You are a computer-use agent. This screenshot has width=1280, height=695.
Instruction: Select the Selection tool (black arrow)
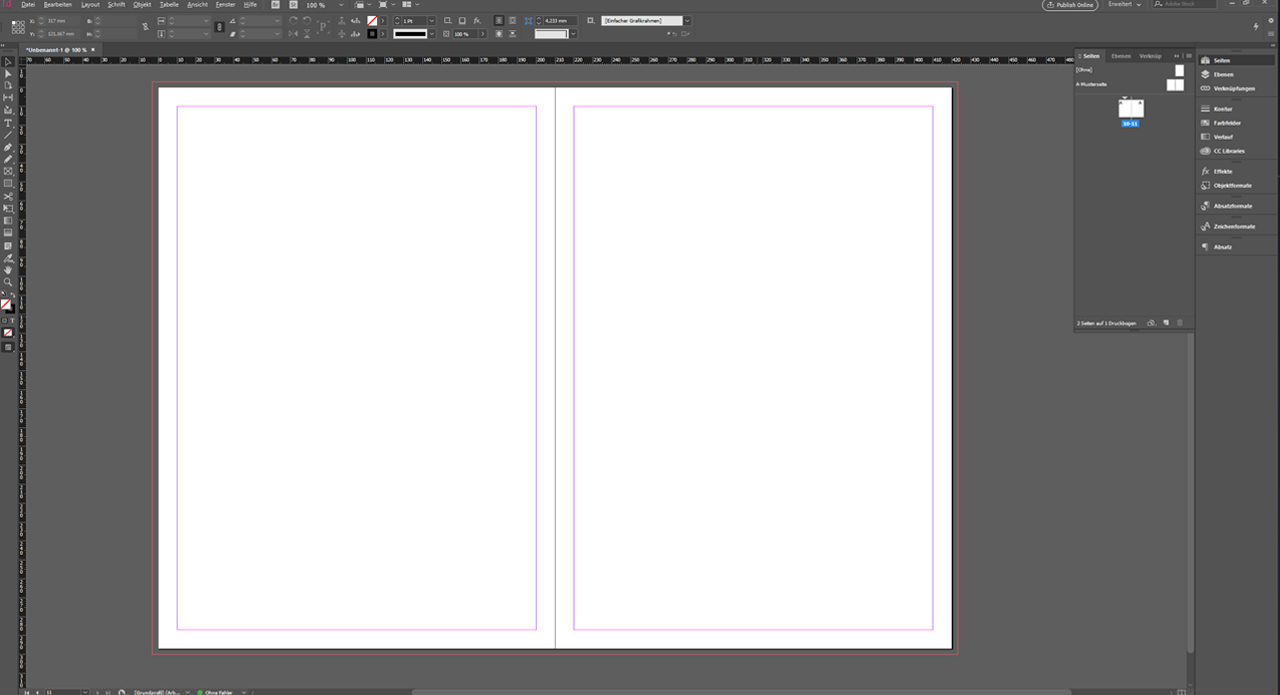pyautogui.click(x=8, y=62)
